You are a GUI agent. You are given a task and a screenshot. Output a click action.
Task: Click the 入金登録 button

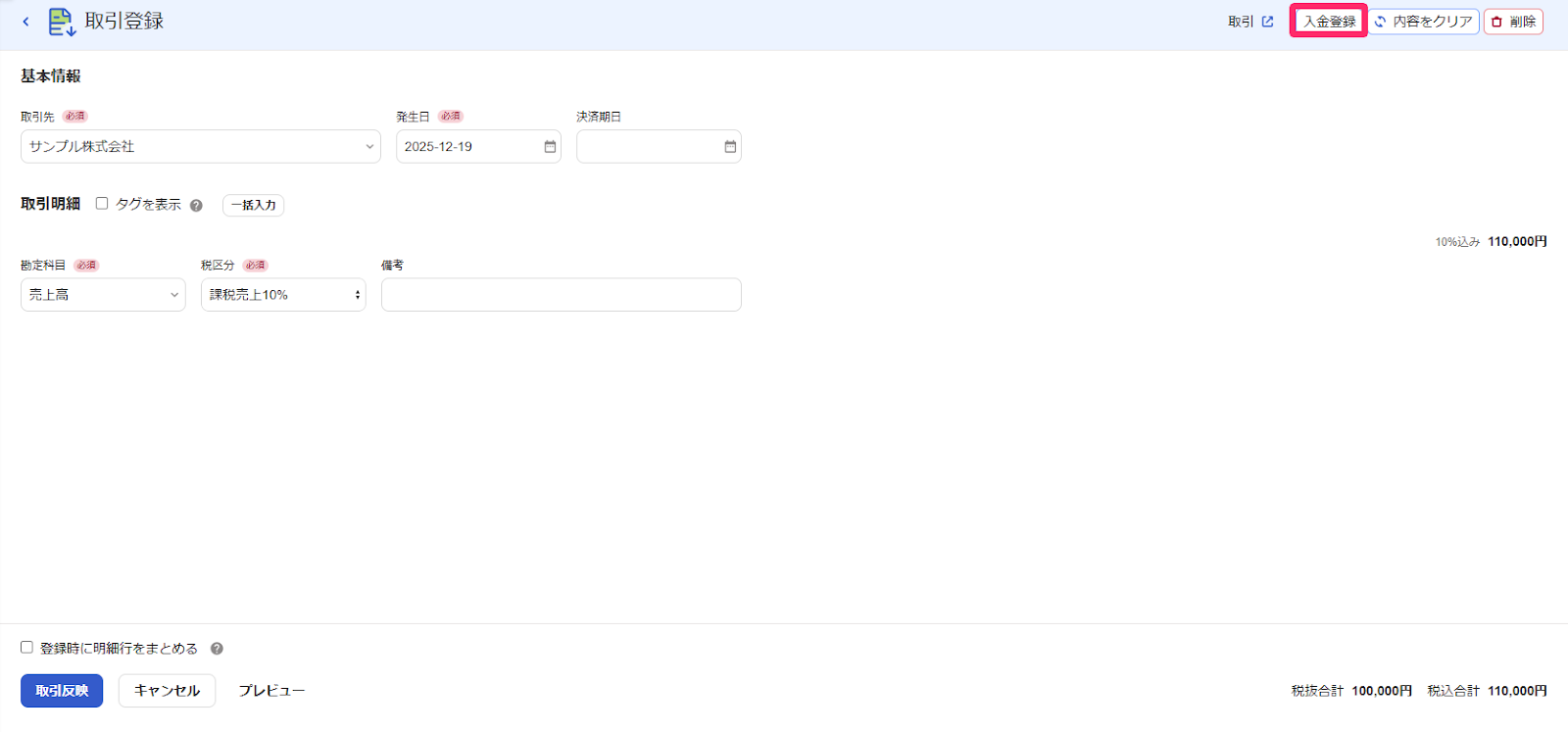click(1329, 22)
